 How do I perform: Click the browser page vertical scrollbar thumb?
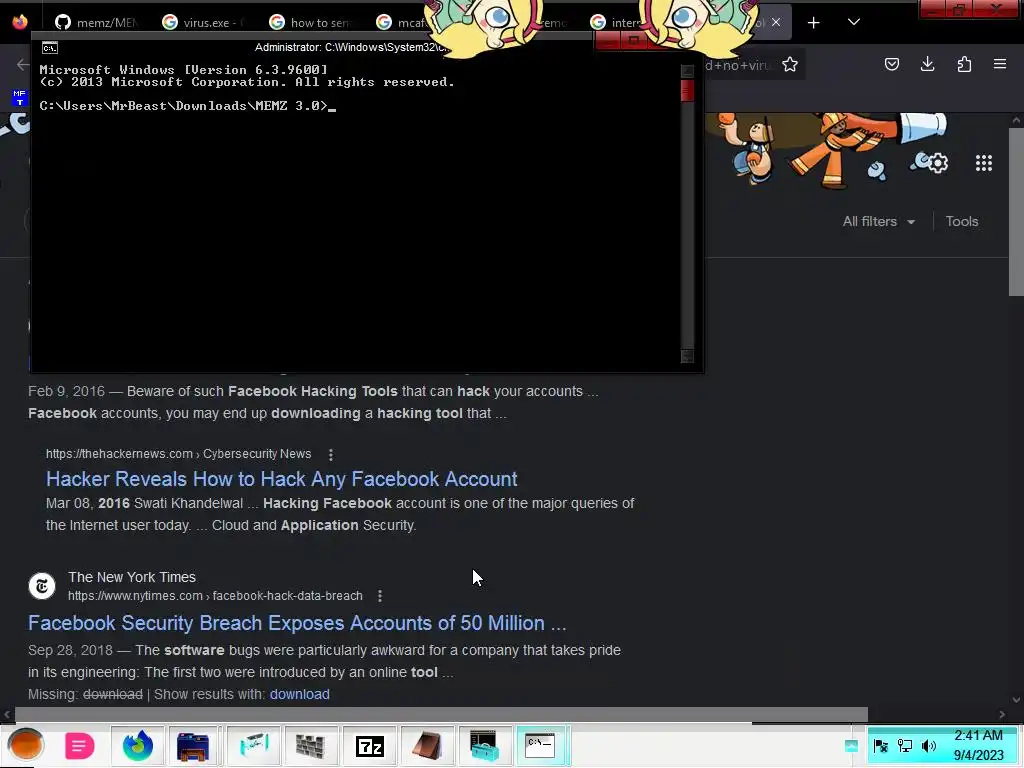click(1016, 212)
